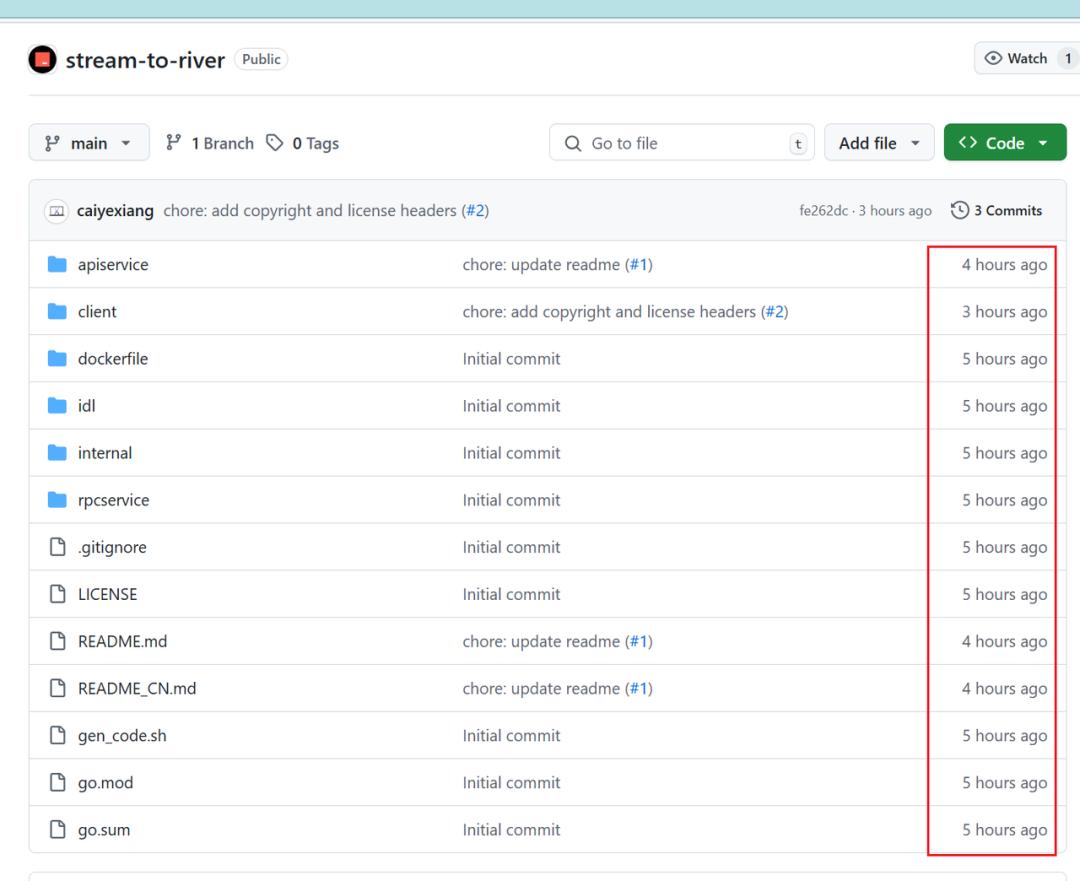The image size is (1080, 881).
Task: Click the dockerfile folder icon
Action: 58,359
